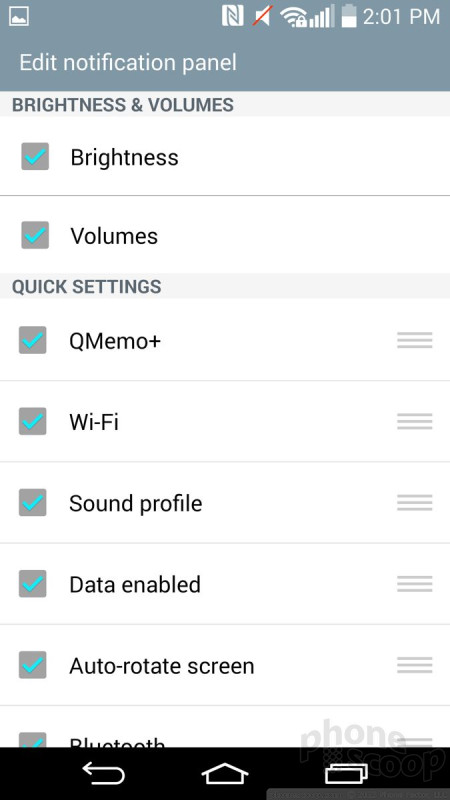Image resolution: width=450 pixels, height=800 pixels.
Task: Tap the picture notification icon in status bar
Action: (x=19, y=16)
